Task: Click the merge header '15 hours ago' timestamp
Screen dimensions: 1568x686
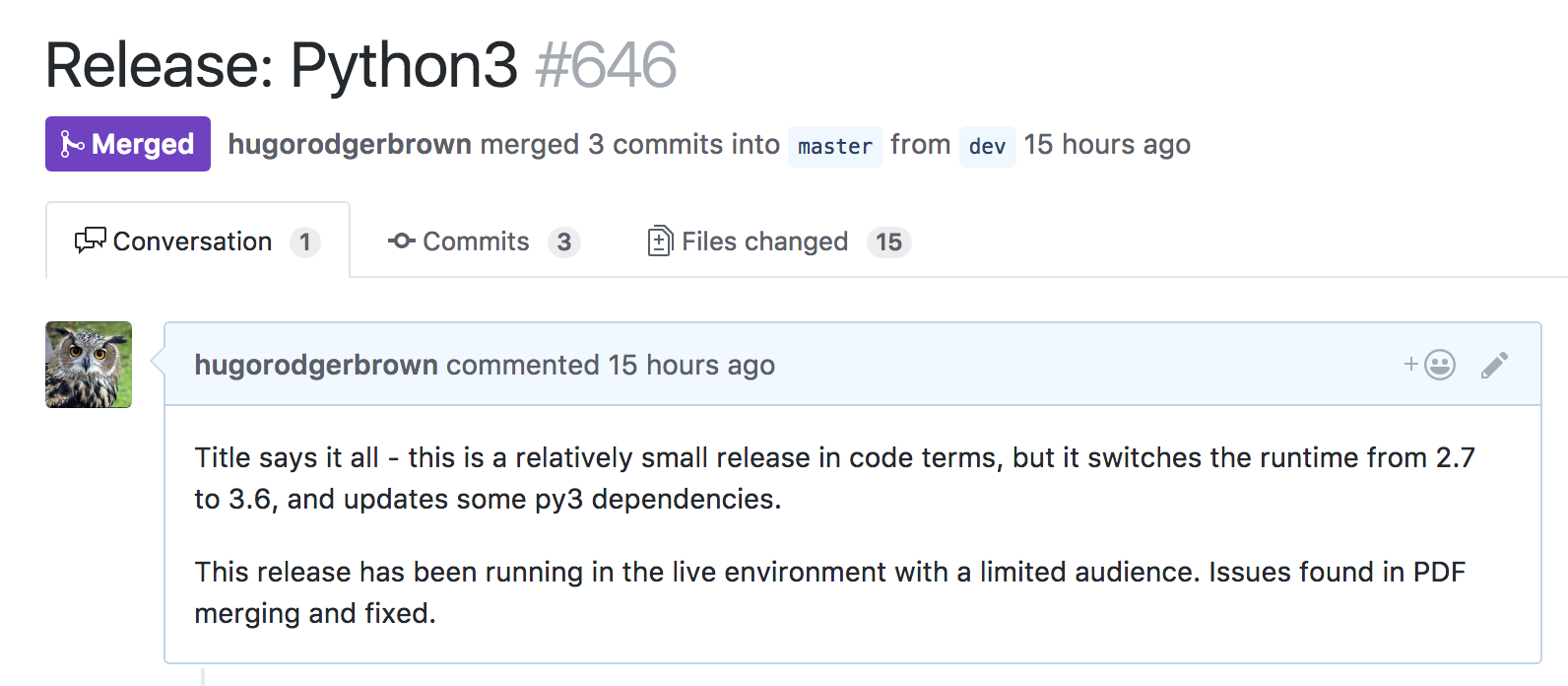Action: click(1106, 144)
